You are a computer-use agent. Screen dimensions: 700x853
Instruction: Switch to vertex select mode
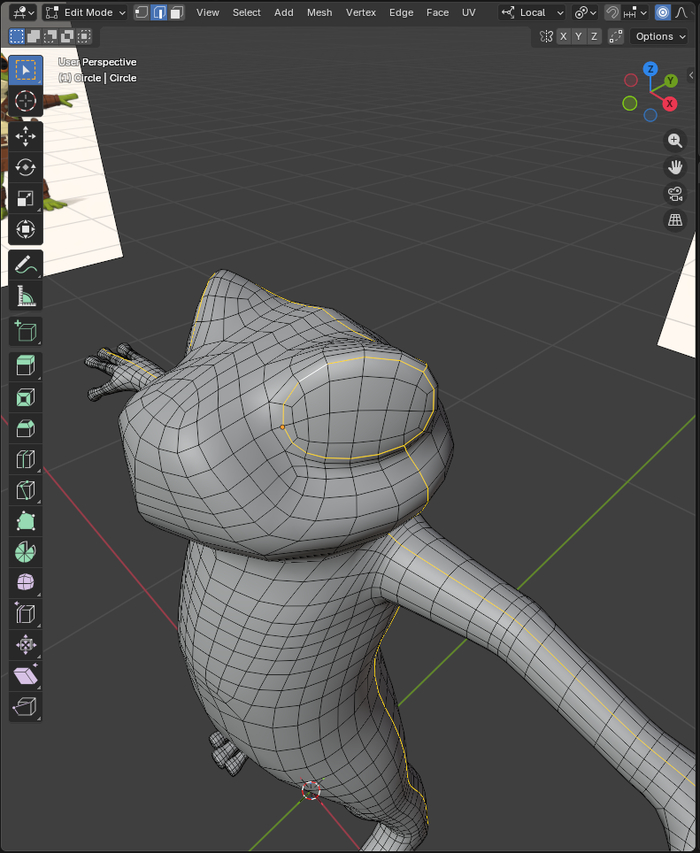click(x=141, y=13)
